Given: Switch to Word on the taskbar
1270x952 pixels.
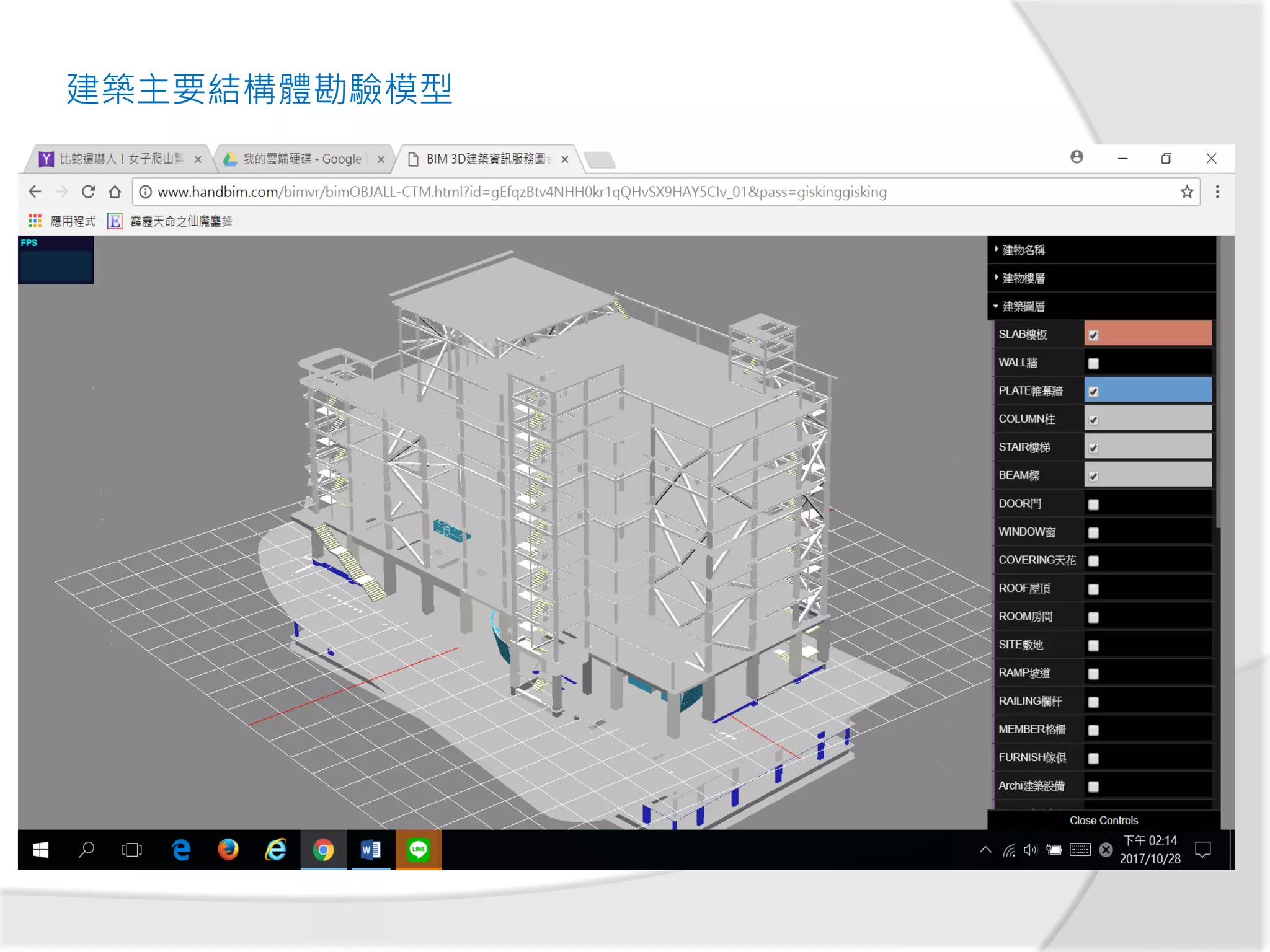Looking at the screenshot, I should click(x=371, y=850).
